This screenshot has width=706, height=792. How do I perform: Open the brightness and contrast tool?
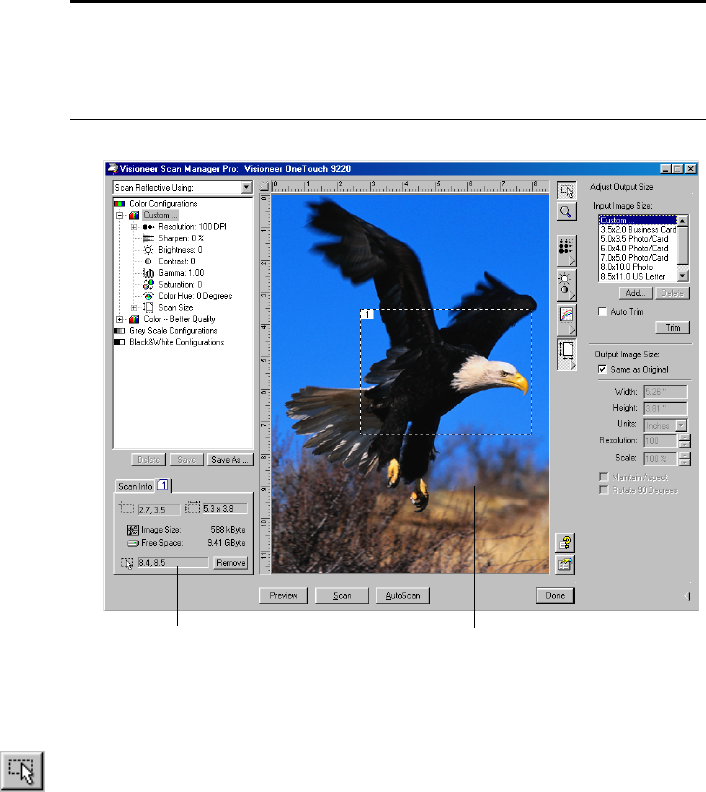click(x=566, y=283)
